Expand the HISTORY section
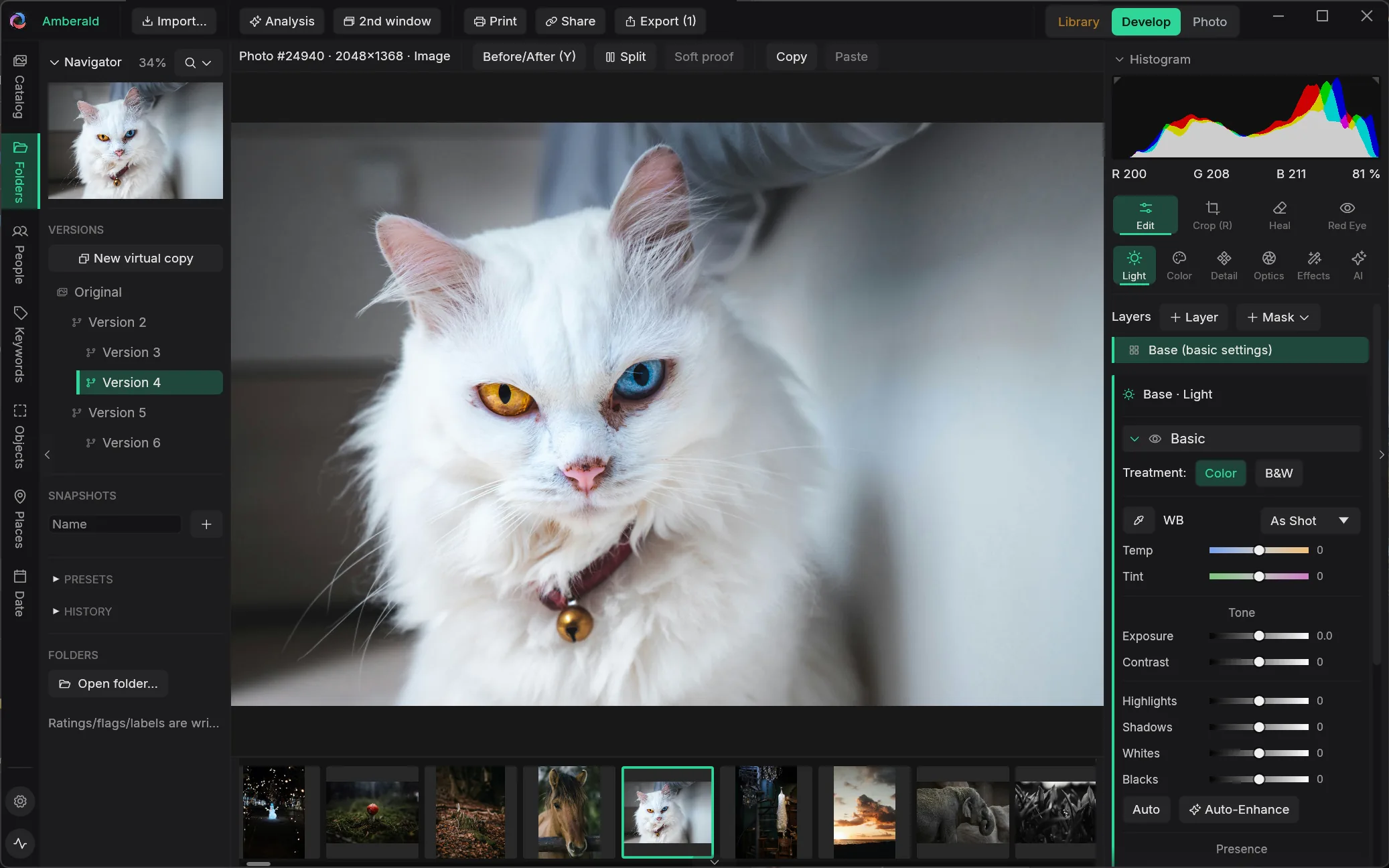 82,611
